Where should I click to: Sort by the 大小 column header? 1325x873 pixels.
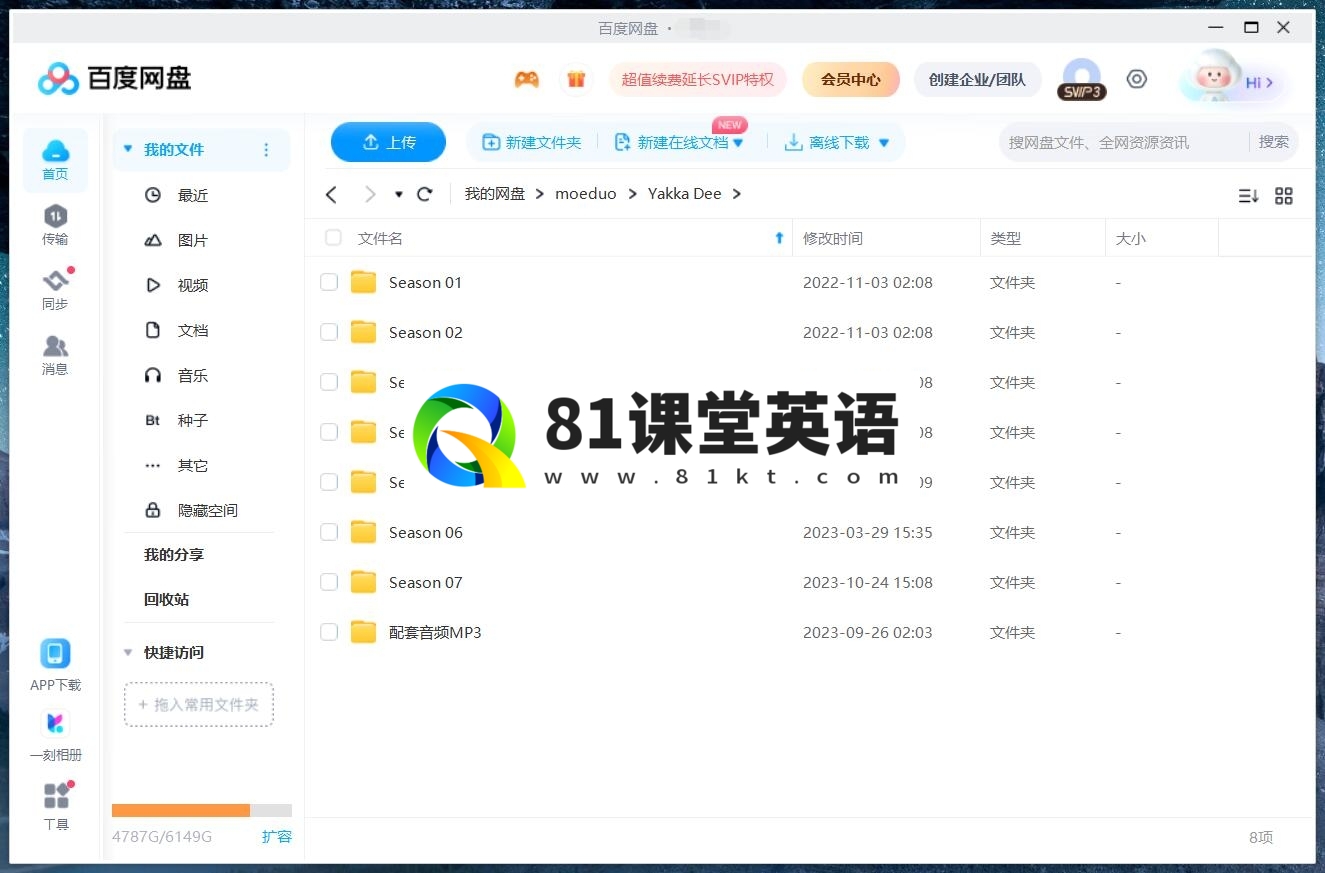pos(1131,238)
